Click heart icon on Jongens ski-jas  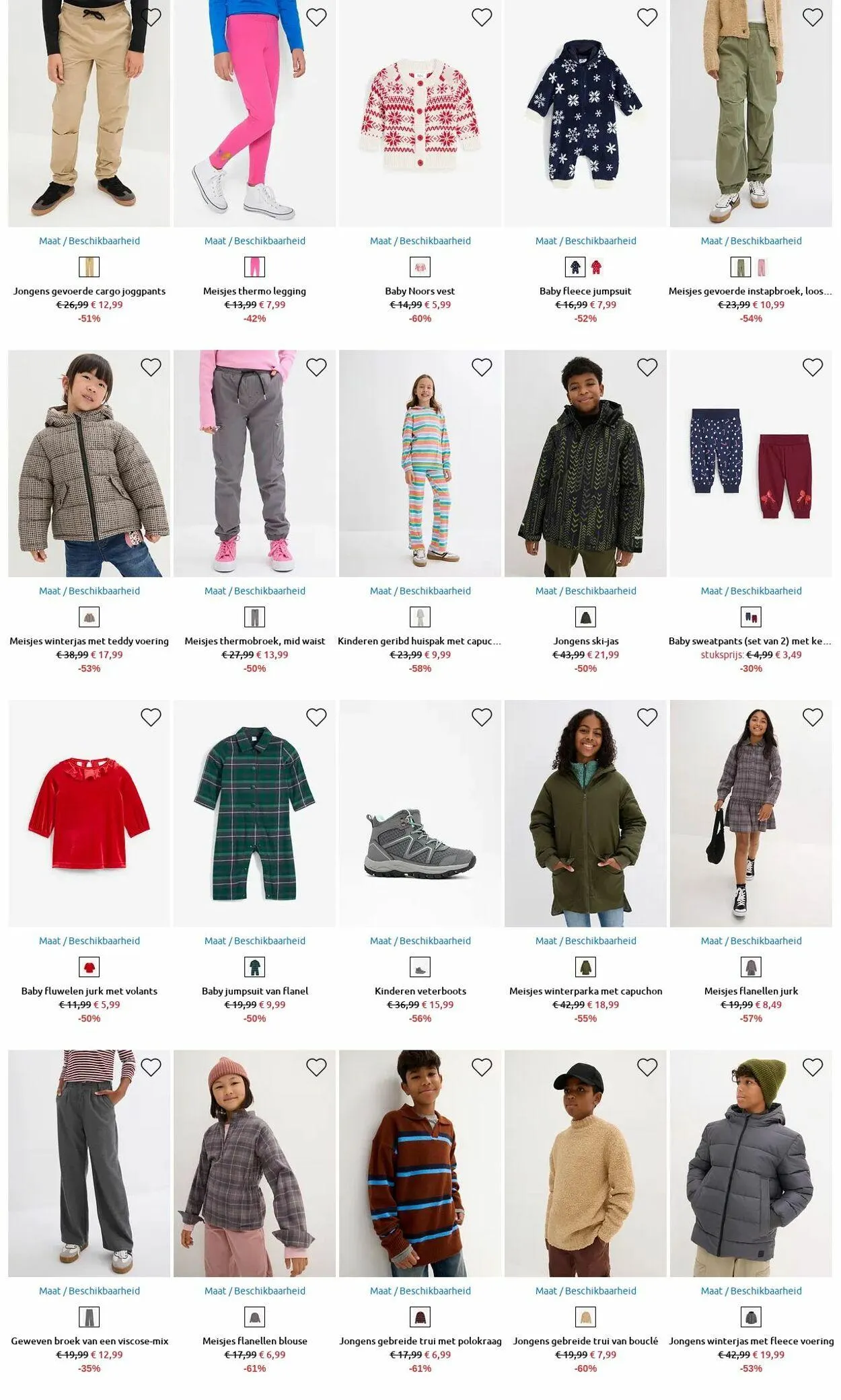tap(647, 367)
